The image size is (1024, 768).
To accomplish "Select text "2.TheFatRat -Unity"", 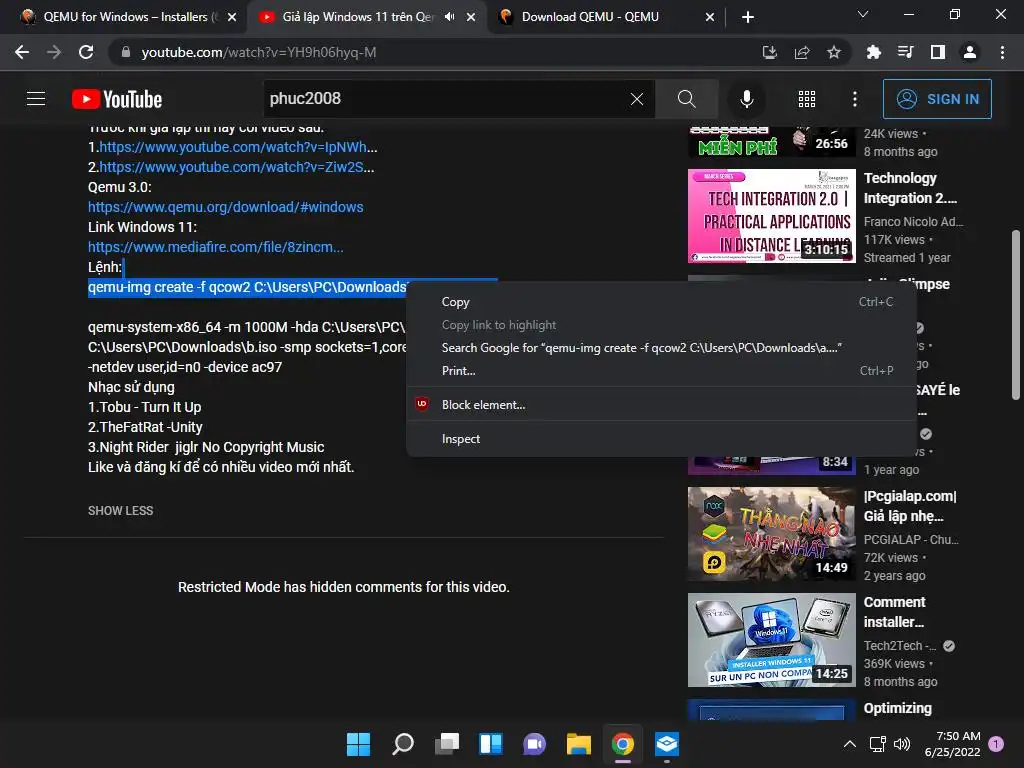I will tap(145, 427).
